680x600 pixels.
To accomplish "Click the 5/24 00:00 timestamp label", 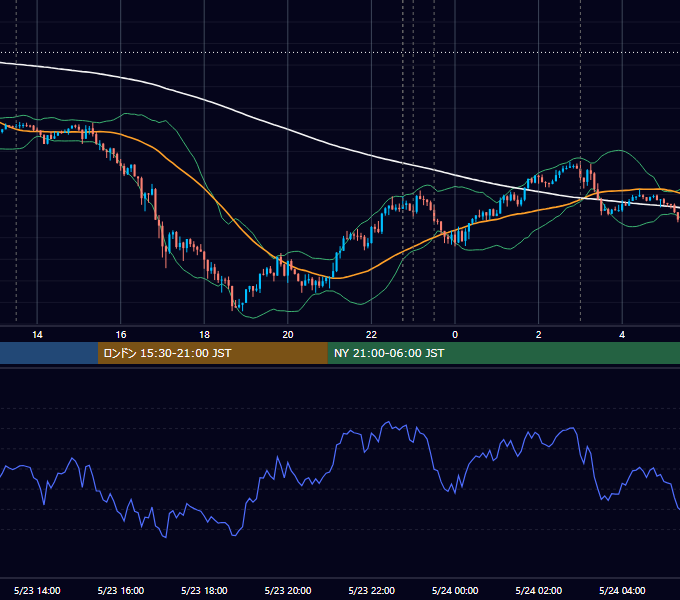I will click(x=455, y=590).
